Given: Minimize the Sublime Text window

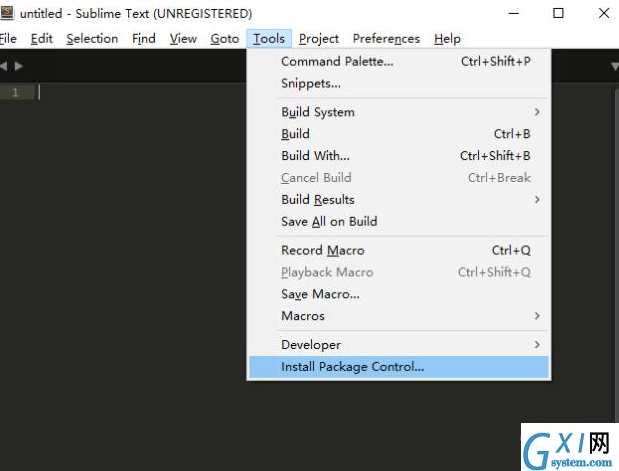Looking at the screenshot, I should 514,13.
